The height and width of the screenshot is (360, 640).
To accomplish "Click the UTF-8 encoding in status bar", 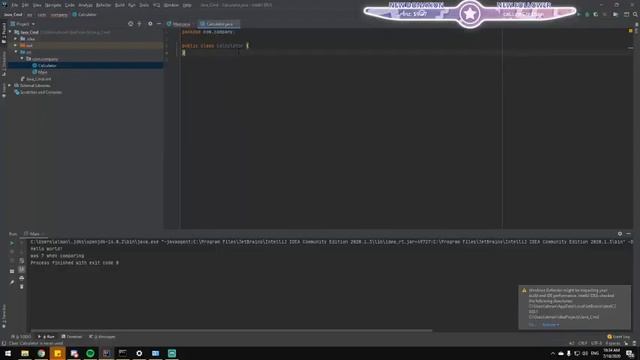I will coord(596,343).
